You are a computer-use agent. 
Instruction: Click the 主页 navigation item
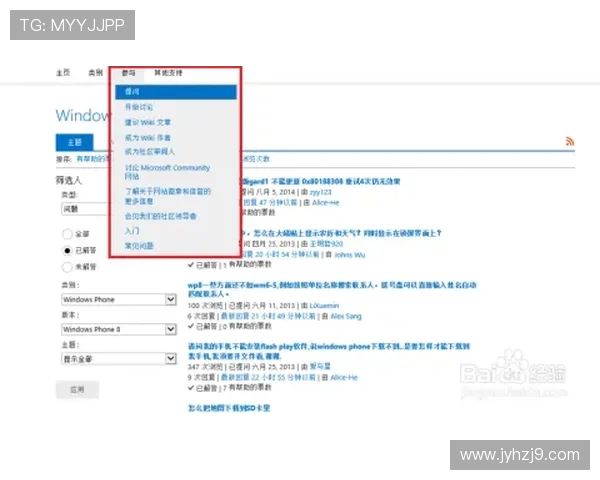click(x=63, y=73)
